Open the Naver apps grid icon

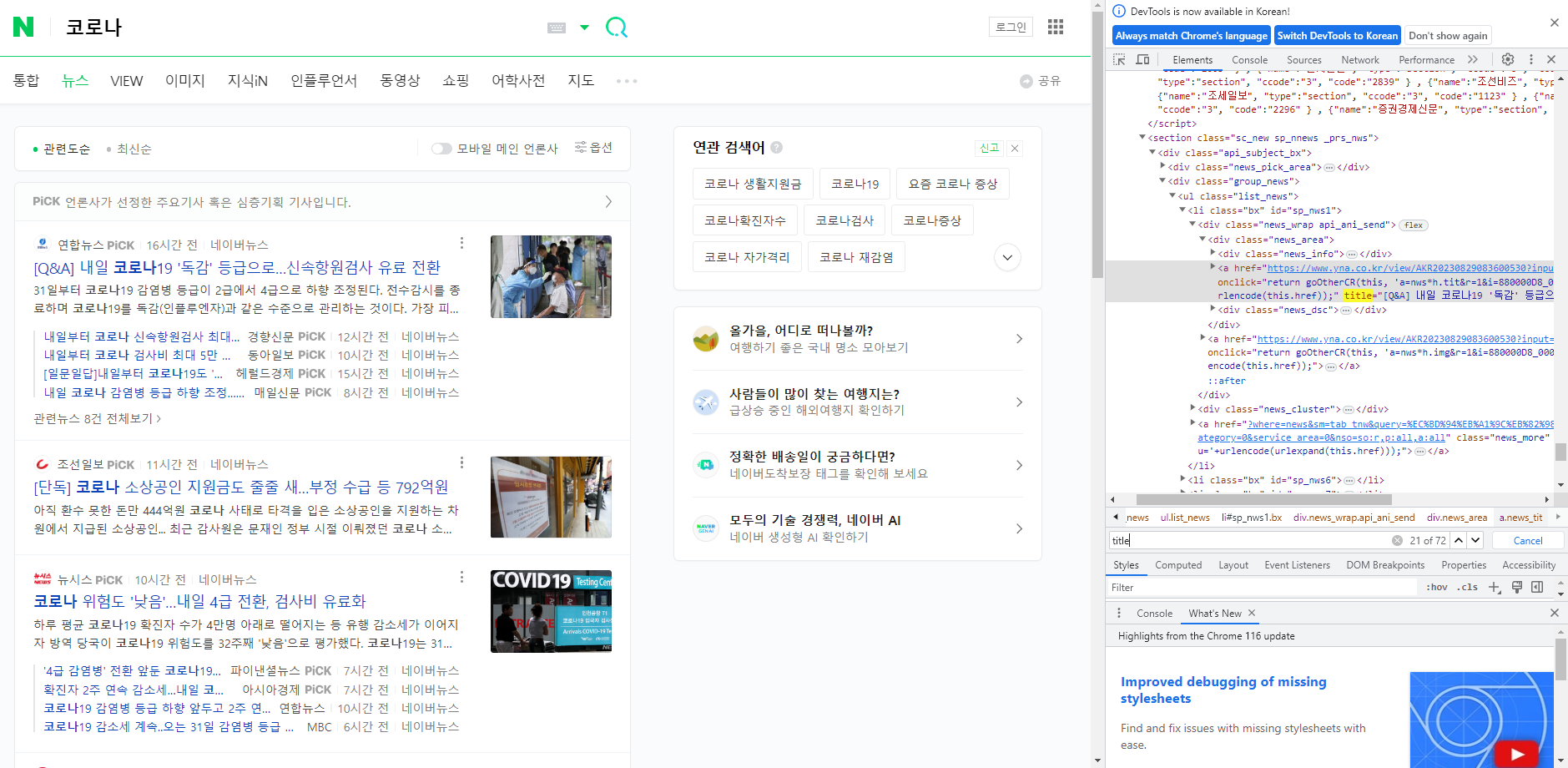point(1056,27)
